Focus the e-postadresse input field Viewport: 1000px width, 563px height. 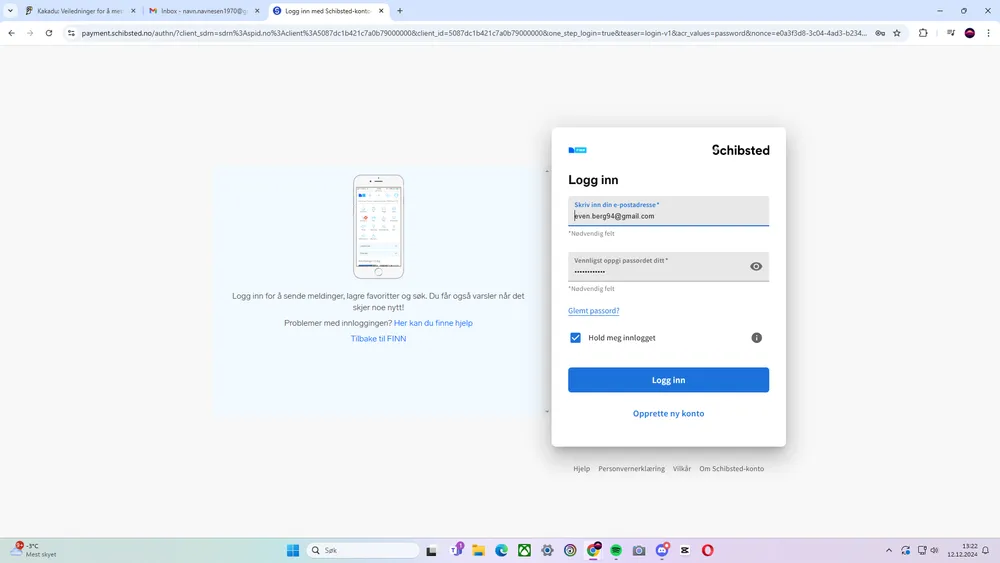tap(668, 211)
